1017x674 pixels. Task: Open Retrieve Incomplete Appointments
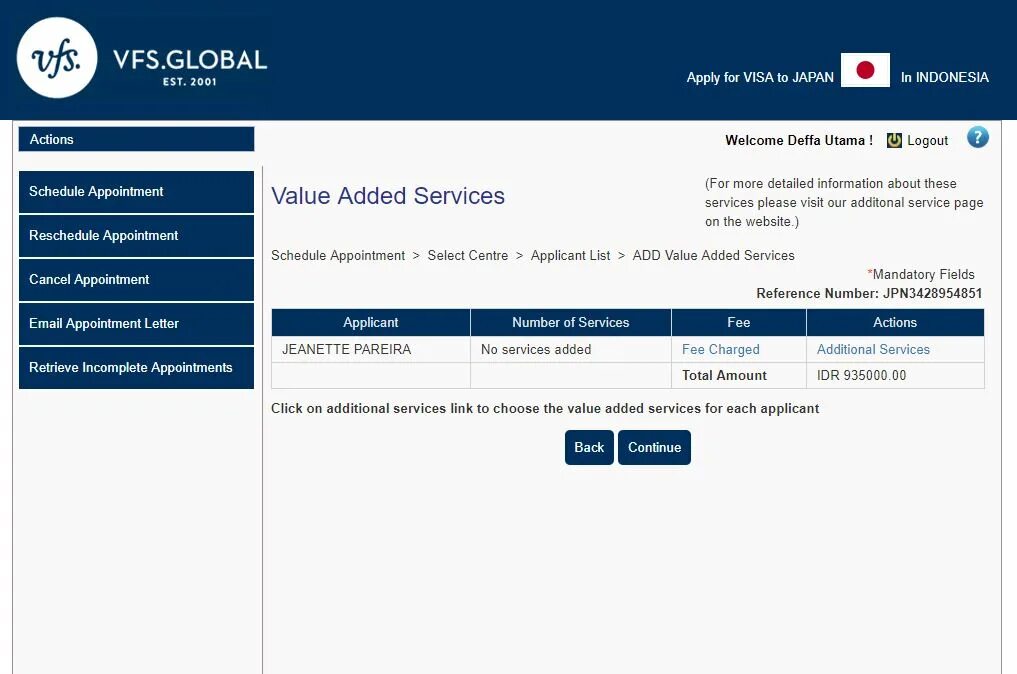coord(136,368)
